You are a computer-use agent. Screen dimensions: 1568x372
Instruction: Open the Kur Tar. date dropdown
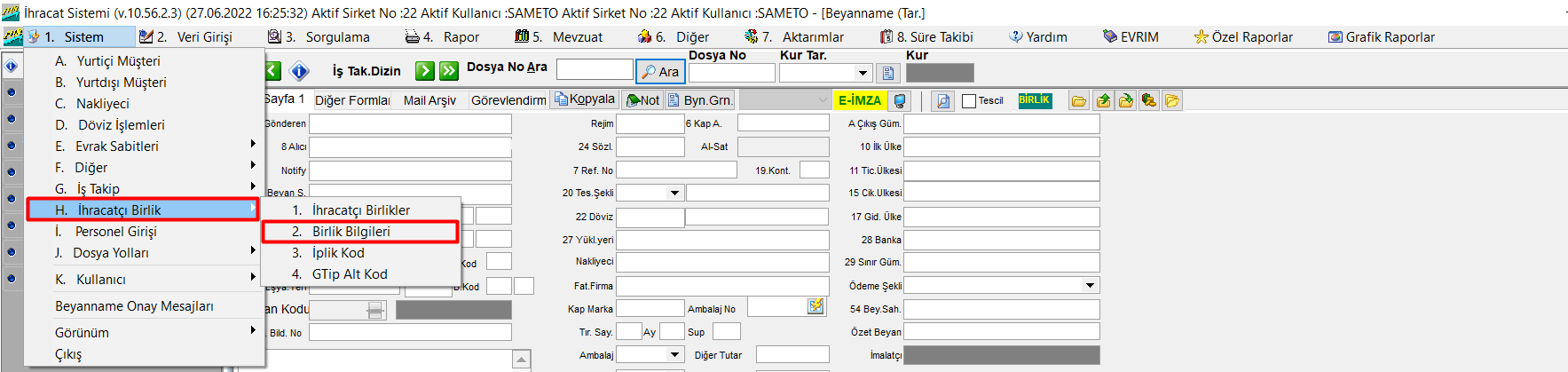[863, 73]
